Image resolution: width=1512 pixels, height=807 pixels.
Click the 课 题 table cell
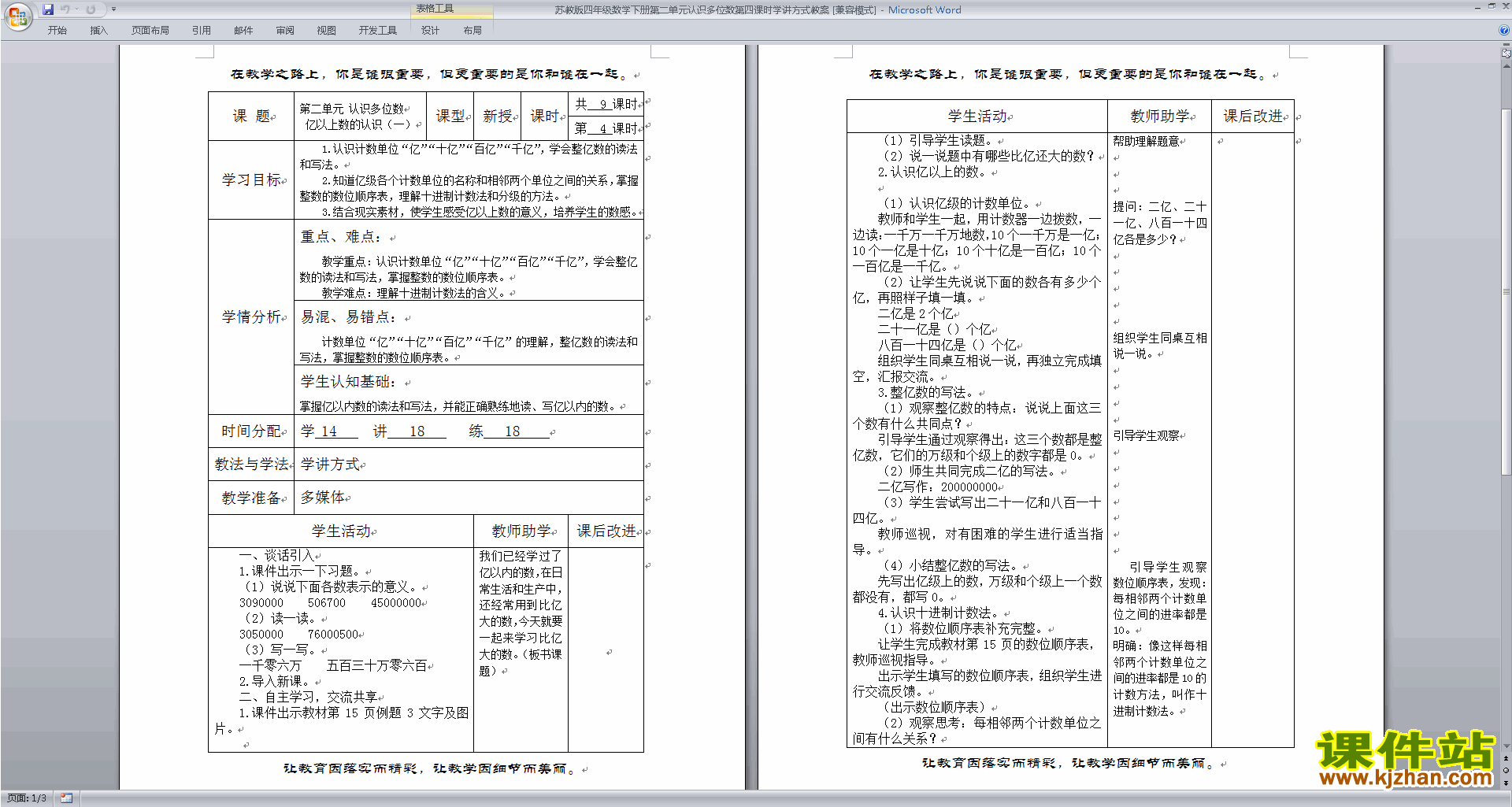tap(252, 117)
